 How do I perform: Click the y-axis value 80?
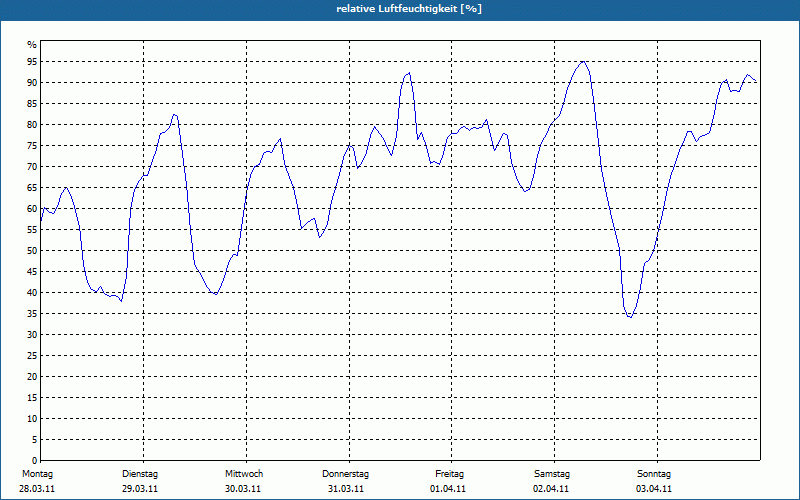tap(32, 124)
